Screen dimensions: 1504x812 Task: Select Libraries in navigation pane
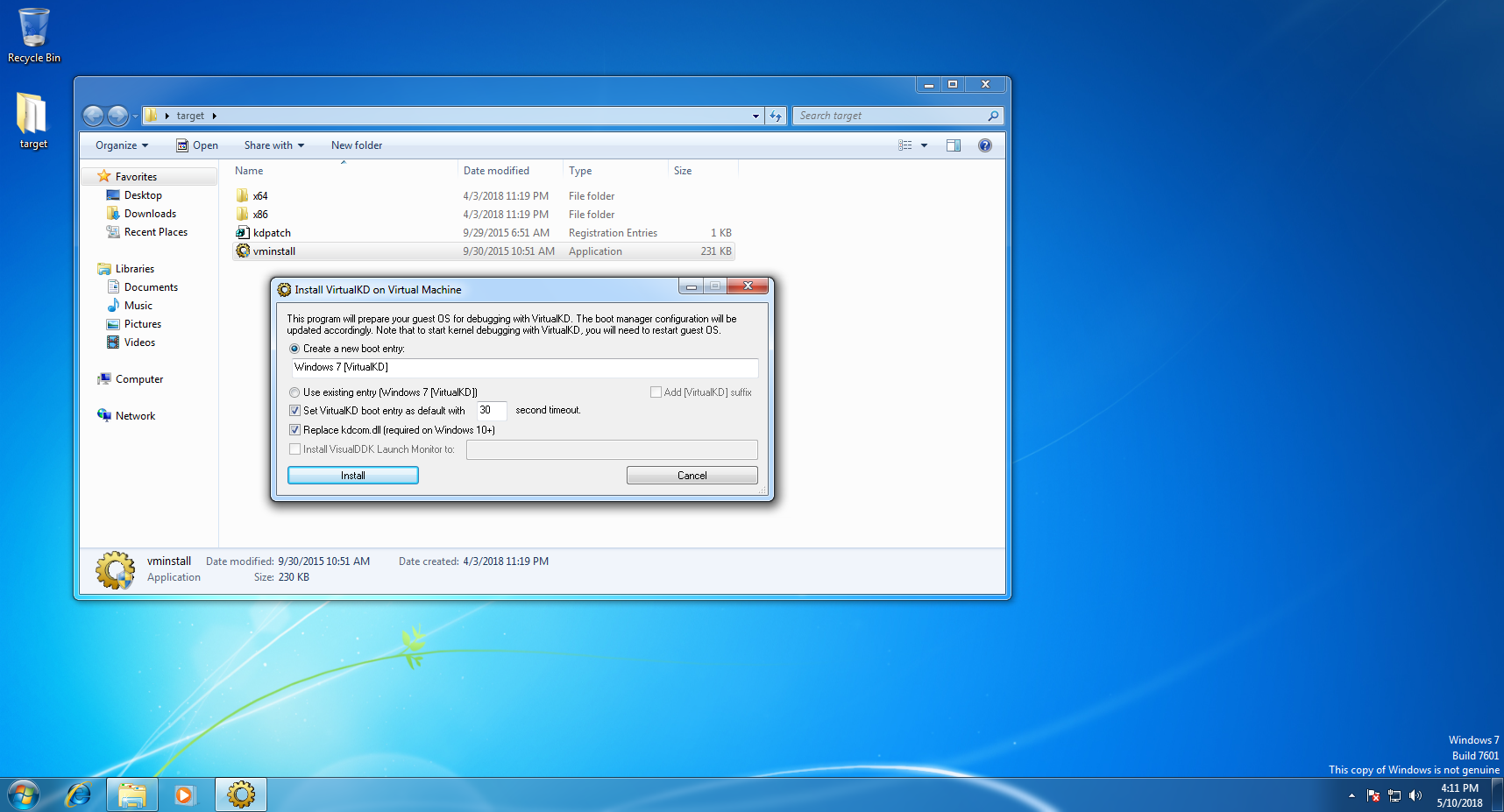[135, 269]
